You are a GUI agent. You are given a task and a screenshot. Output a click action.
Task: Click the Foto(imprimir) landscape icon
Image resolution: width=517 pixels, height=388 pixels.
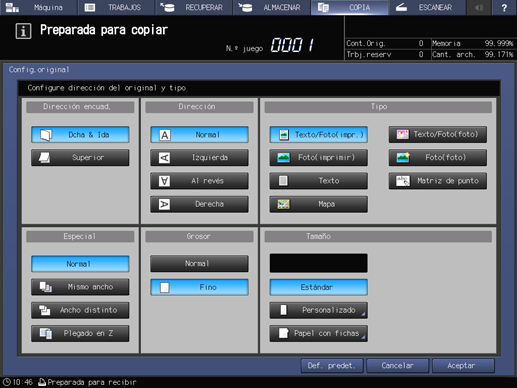[x=284, y=157]
